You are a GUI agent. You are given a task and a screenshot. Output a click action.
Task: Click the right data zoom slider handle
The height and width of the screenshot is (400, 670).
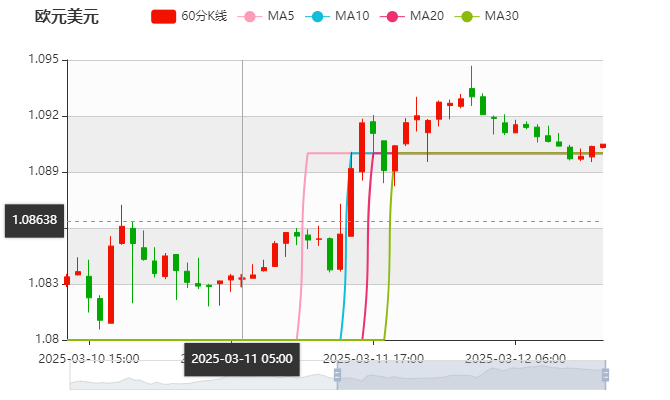tap(605, 375)
